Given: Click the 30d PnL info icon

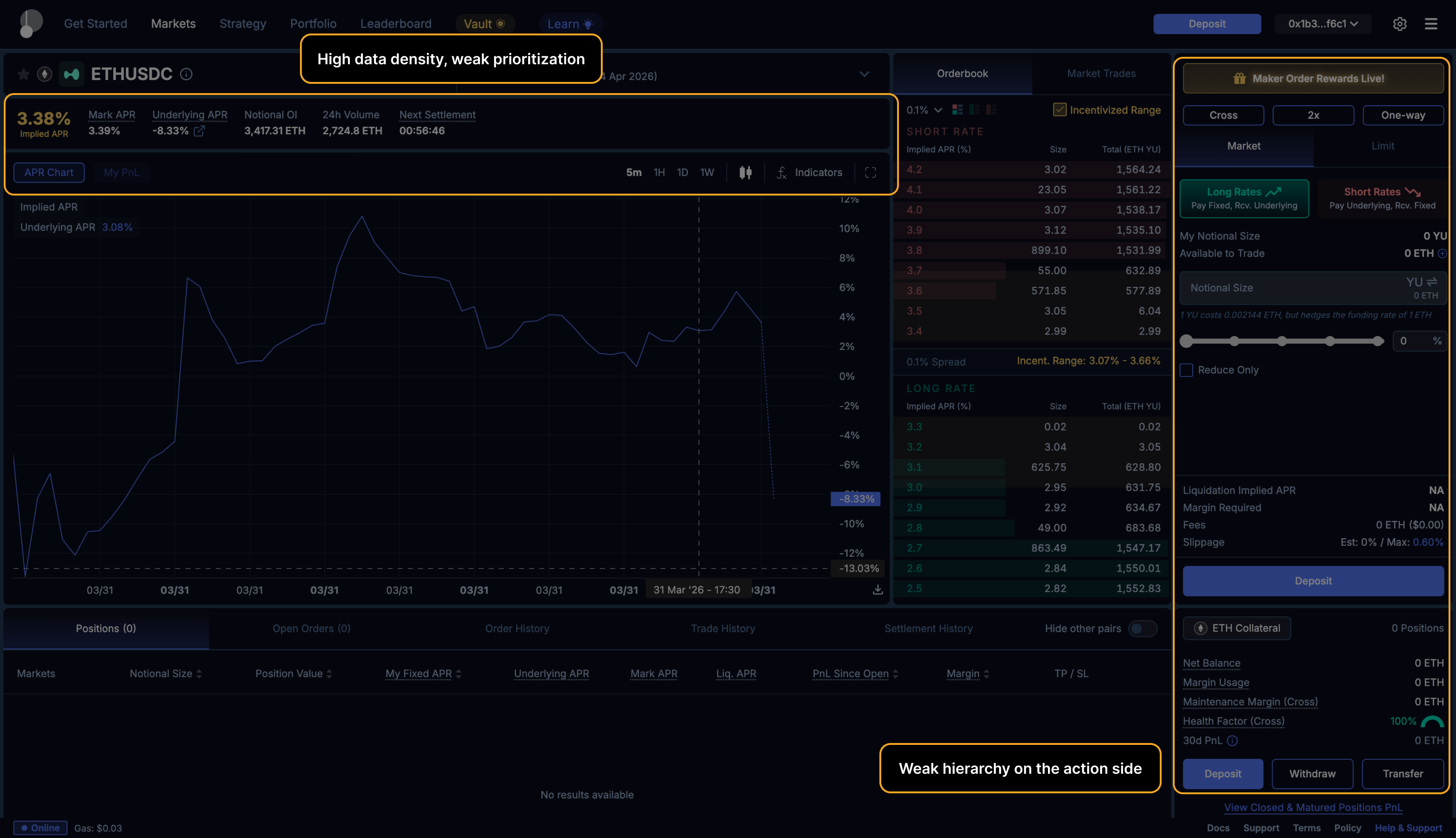Looking at the screenshot, I should click(1232, 741).
